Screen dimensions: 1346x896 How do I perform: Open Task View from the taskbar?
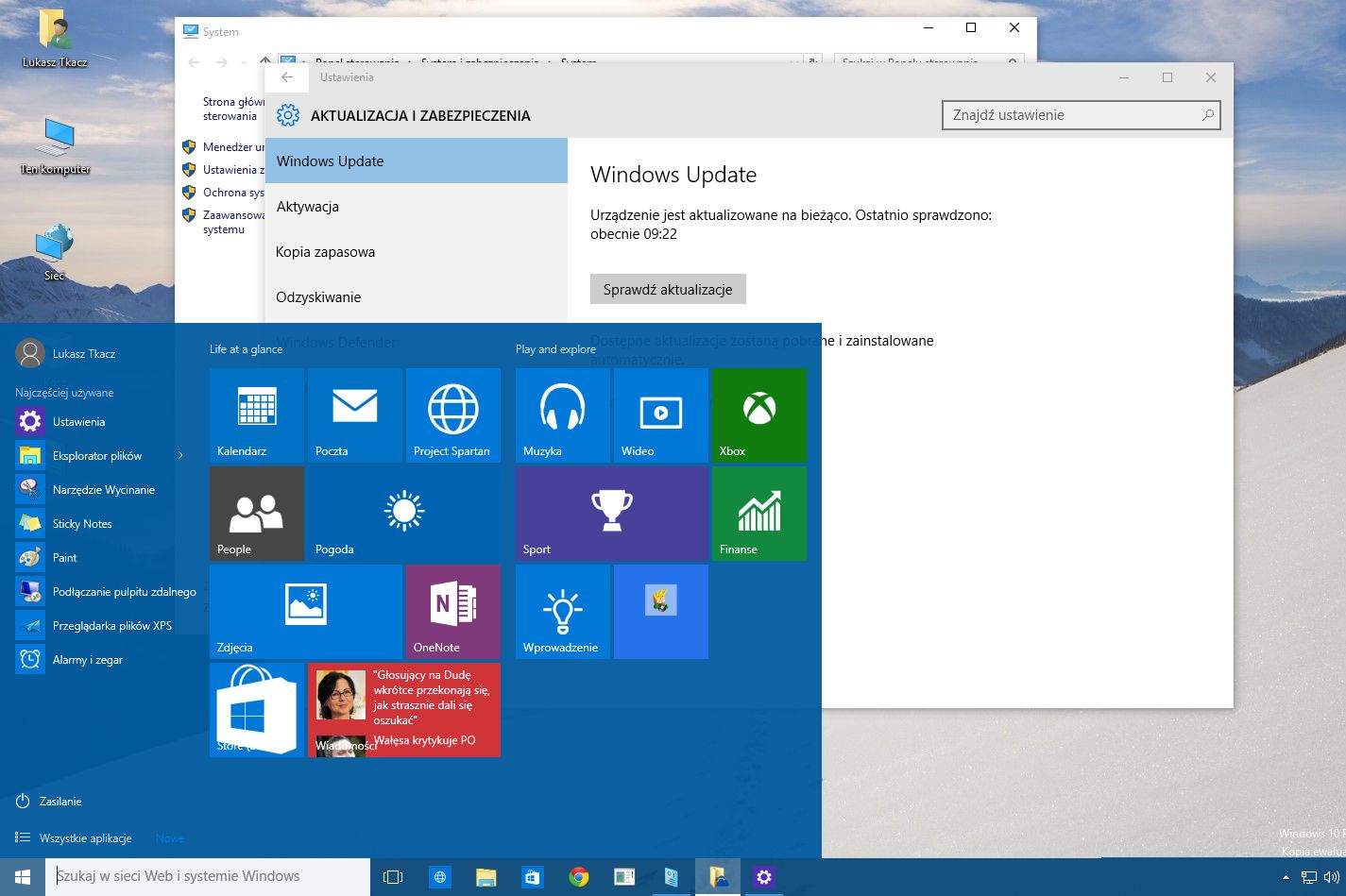393,877
